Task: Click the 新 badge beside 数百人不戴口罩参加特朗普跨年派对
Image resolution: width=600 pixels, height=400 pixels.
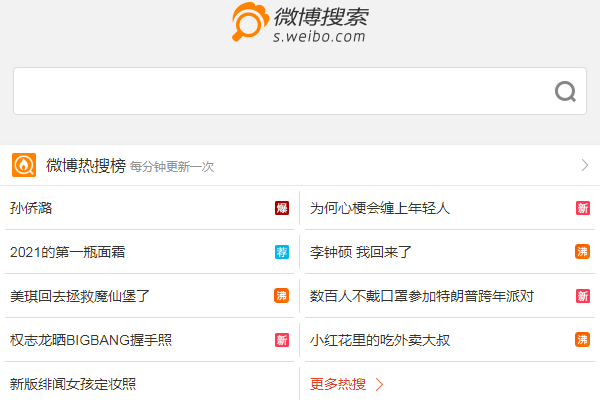Action: tap(582, 296)
